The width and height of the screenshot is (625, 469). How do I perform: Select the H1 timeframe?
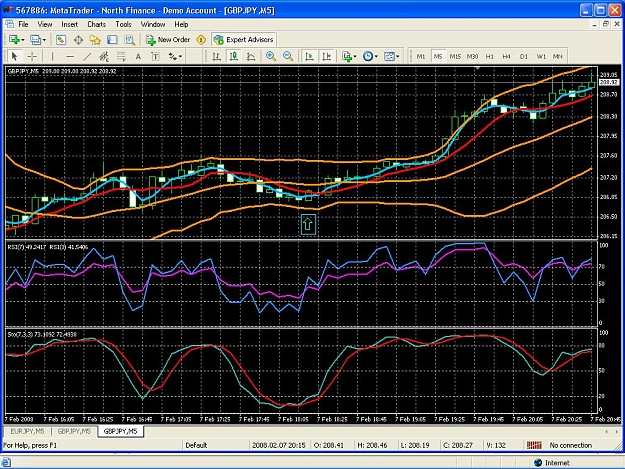489,57
